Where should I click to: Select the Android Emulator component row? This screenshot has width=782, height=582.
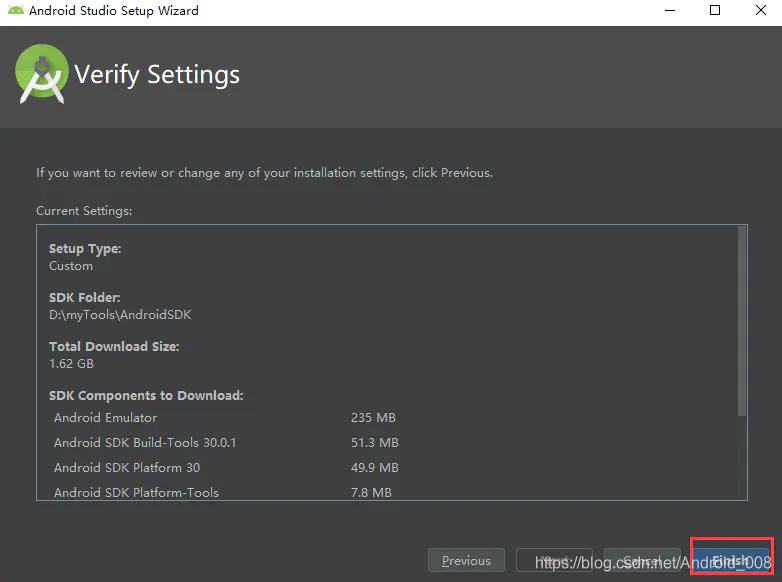coord(224,417)
